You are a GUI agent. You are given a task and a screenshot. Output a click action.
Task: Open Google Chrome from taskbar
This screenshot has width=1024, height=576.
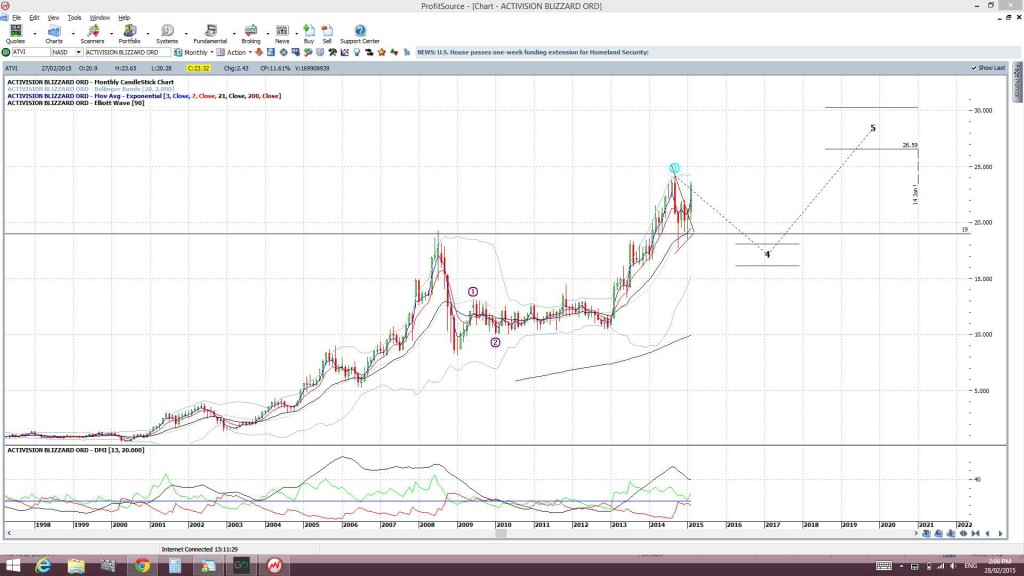tap(142, 566)
